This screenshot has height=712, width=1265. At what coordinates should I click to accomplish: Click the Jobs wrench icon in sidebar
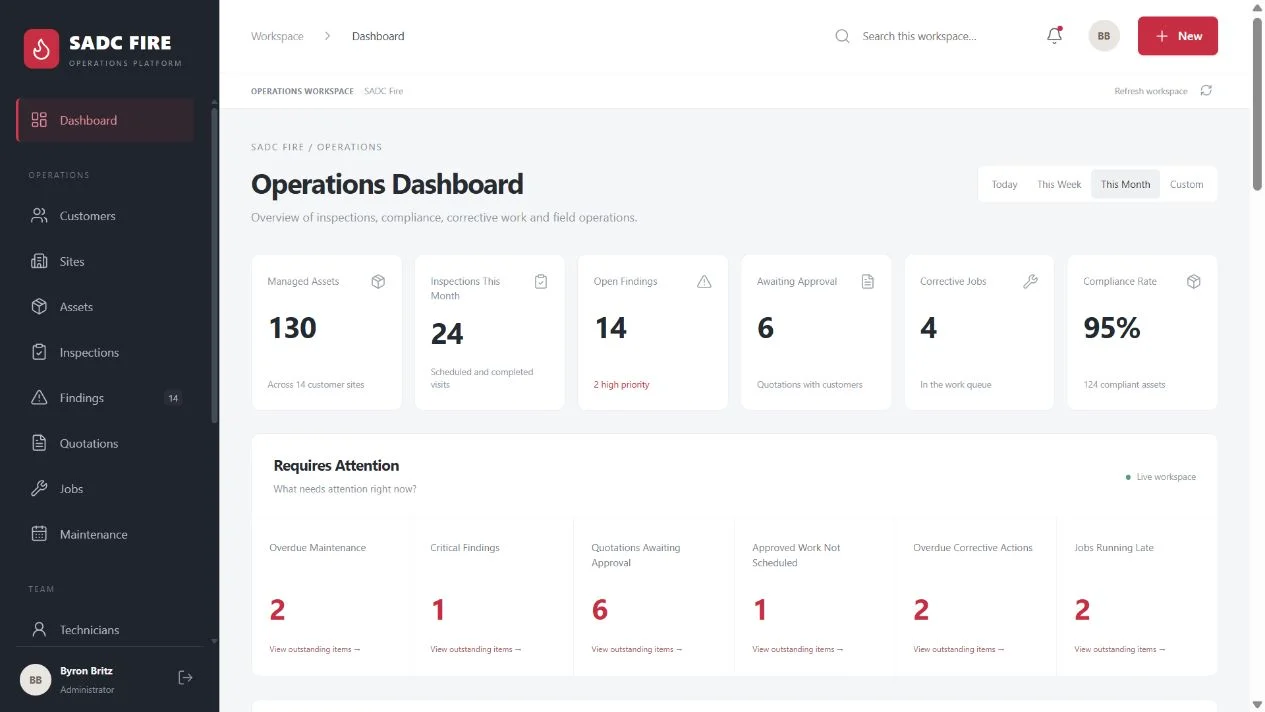point(39,489)
